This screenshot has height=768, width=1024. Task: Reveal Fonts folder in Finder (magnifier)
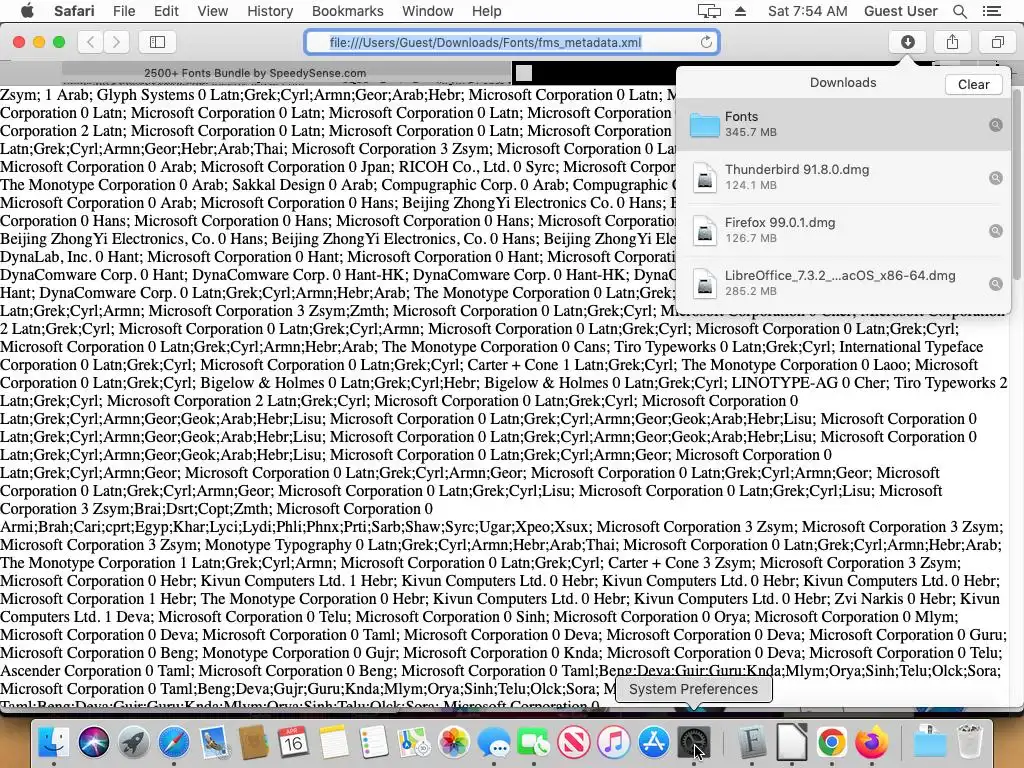pyautogui.click(x=995, y=125)
